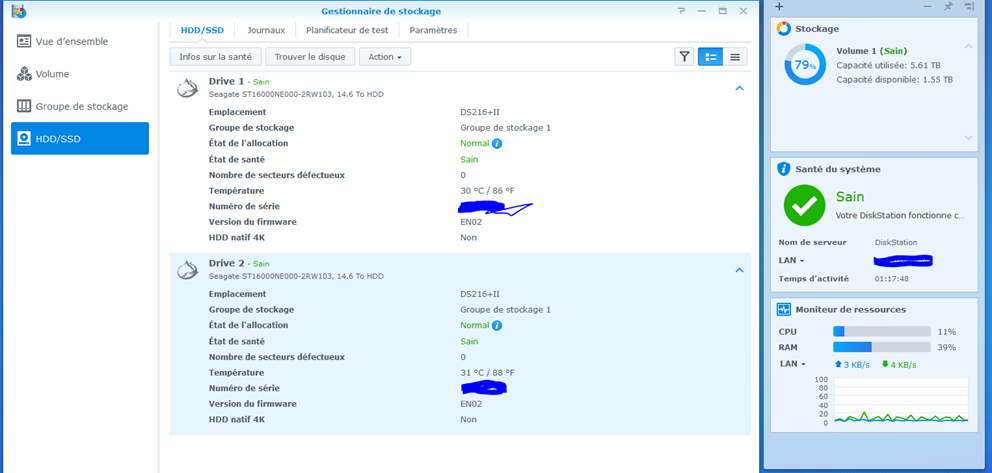Image resolution: width=992 pixels, height=473 pixels.
Task: Collapse the Drive 2 details chevron
Action: coord(739,271)
